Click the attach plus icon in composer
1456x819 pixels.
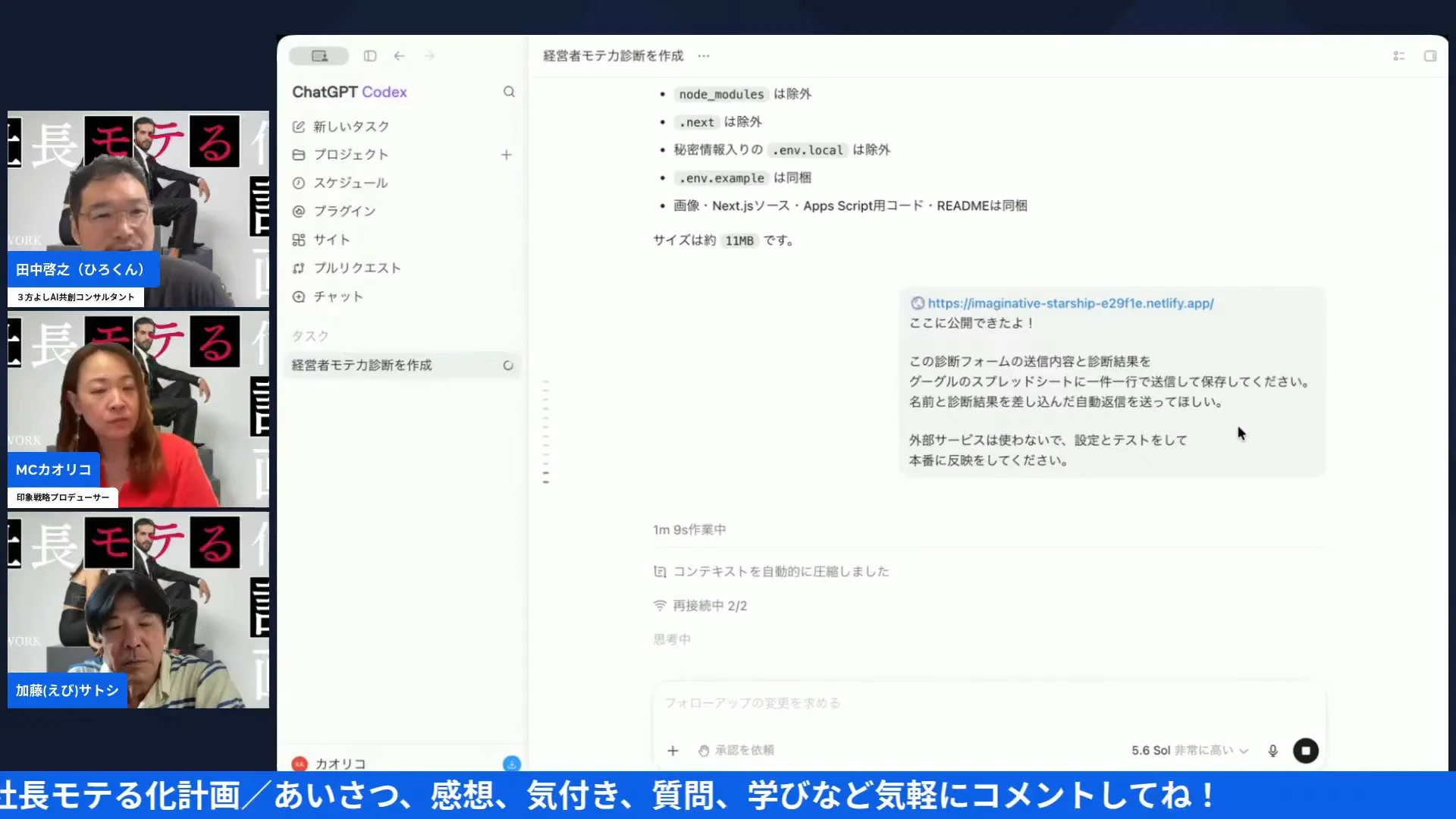[x=673, y=751]
